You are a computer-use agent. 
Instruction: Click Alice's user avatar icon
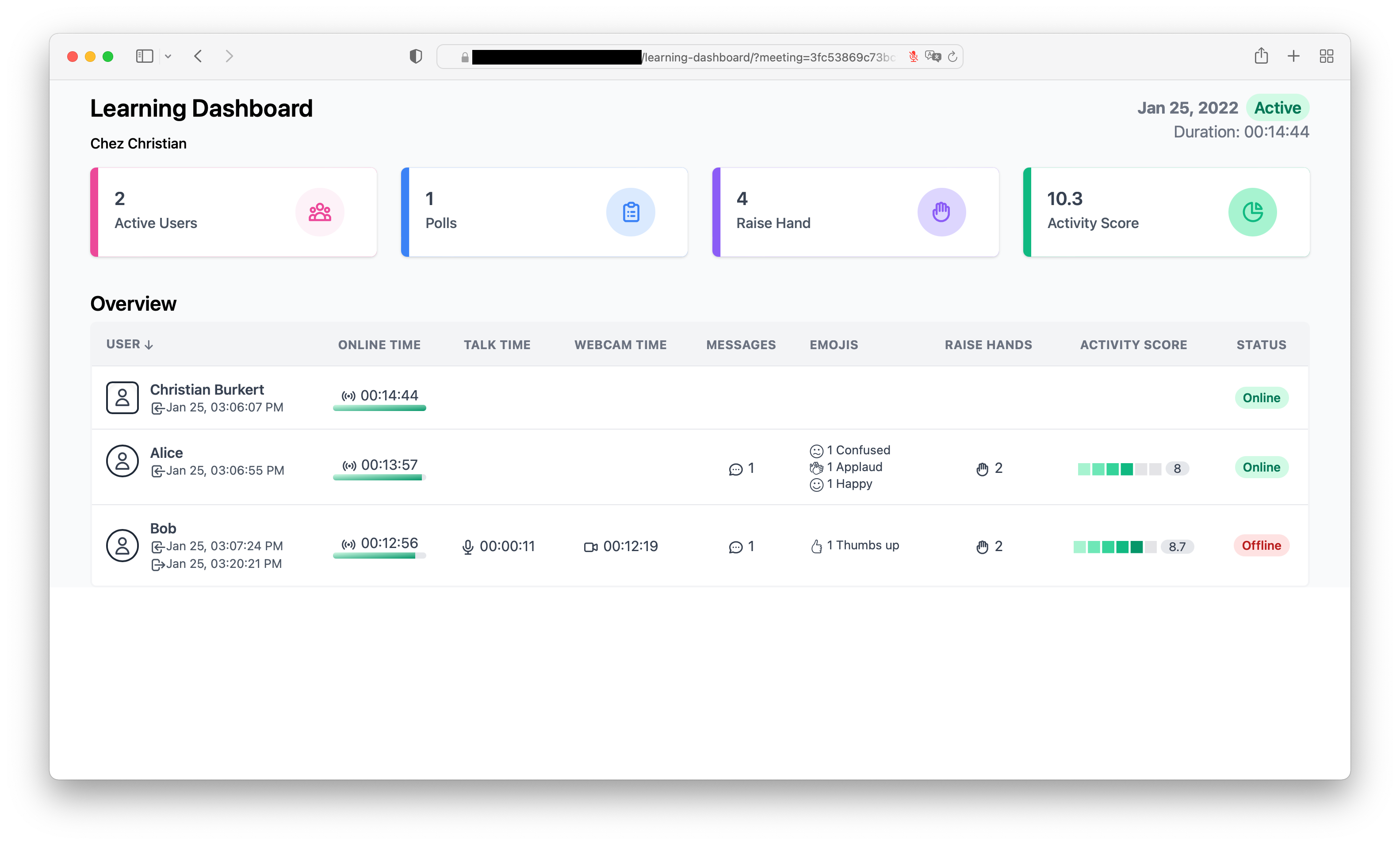coord(122,461)
